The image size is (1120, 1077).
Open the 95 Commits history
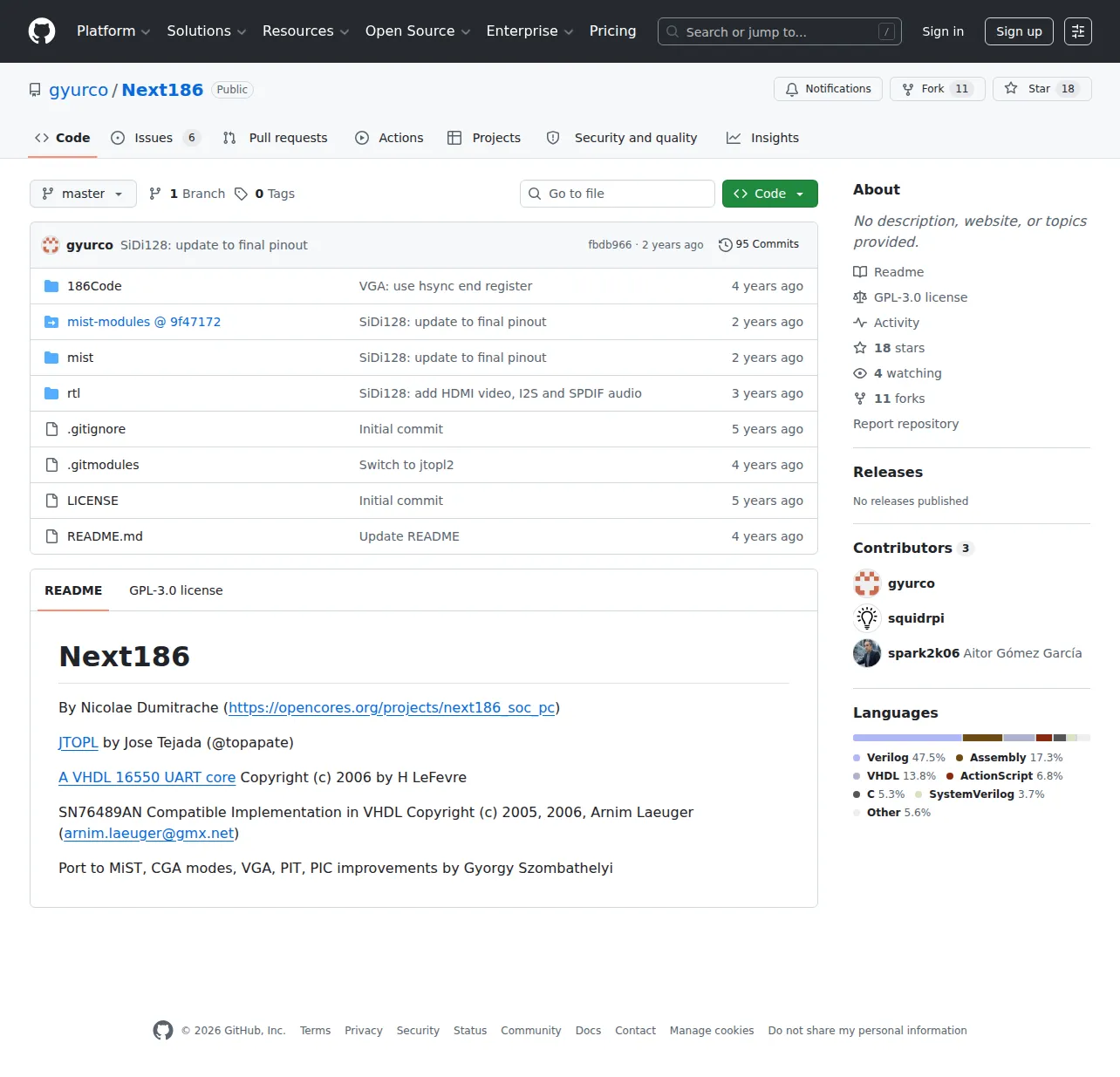[x=759, y=244]
